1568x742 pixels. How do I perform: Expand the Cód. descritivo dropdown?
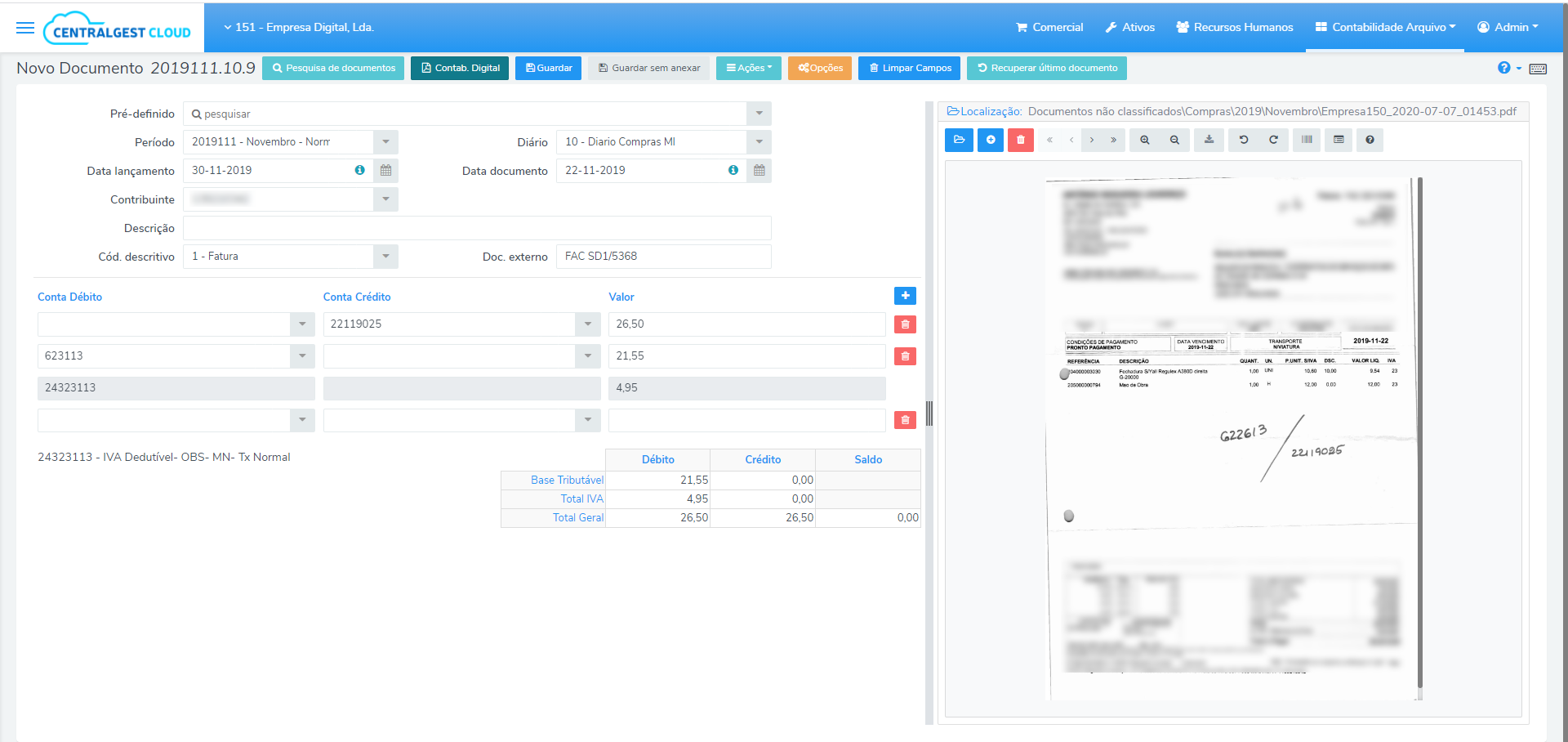click(x=385, y=256)
